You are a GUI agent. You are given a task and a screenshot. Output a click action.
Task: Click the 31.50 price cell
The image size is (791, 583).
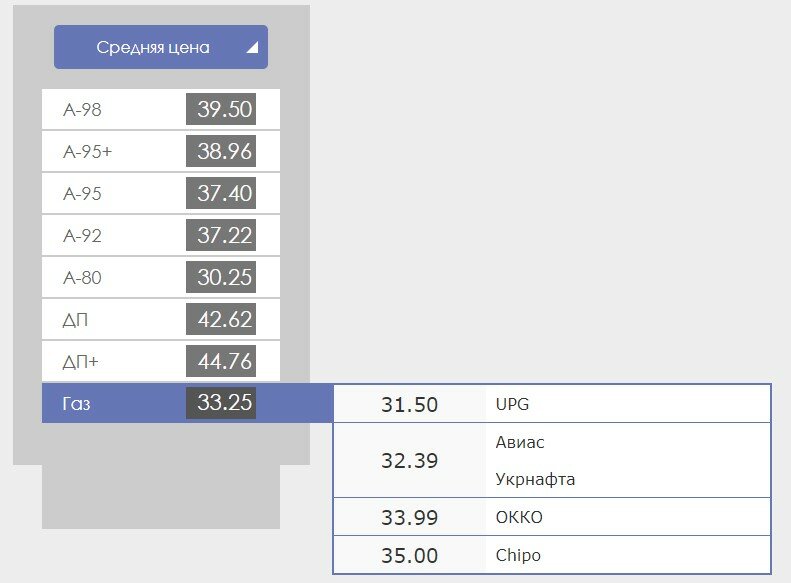(409, 405)
